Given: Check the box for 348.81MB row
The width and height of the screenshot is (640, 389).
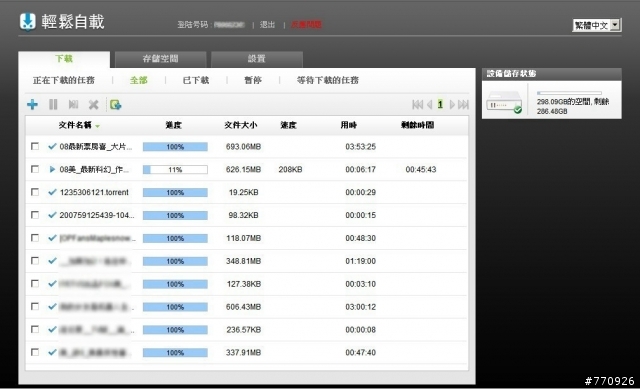Looking at the screenshot, I should [x=35, y=260].
